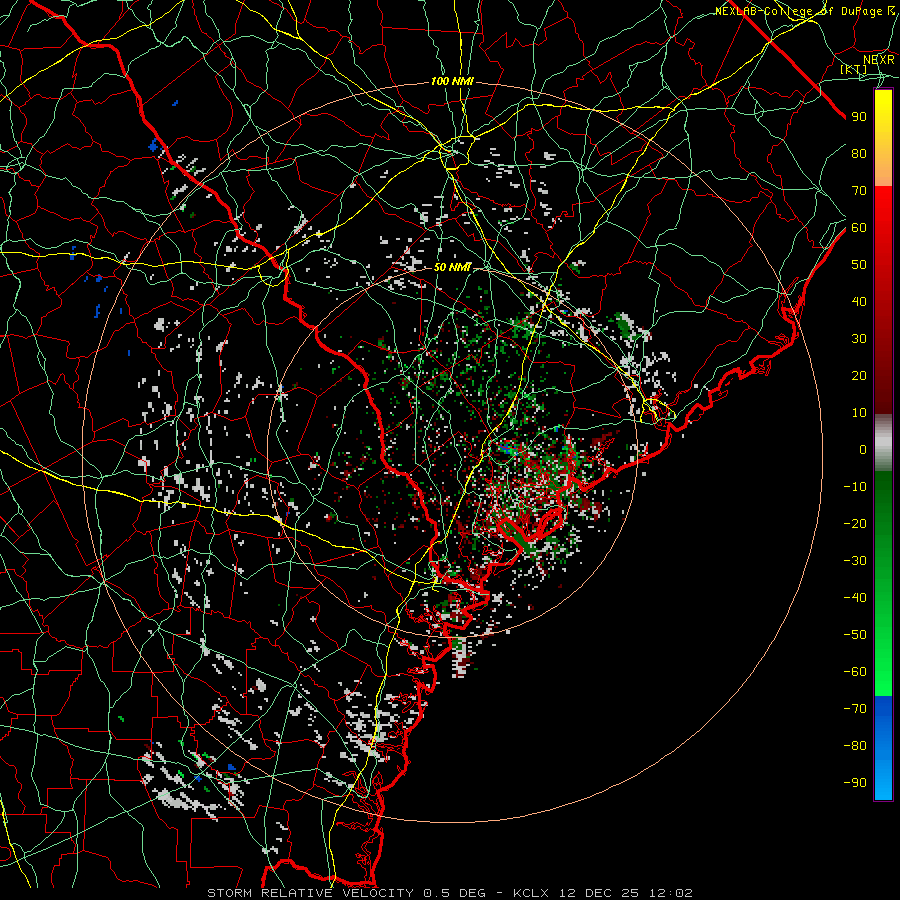This screenshot has height=900, width=900.
Task: Click the 40 value on velocity scale
Action: pyautogui.click(x=859, y=301)
